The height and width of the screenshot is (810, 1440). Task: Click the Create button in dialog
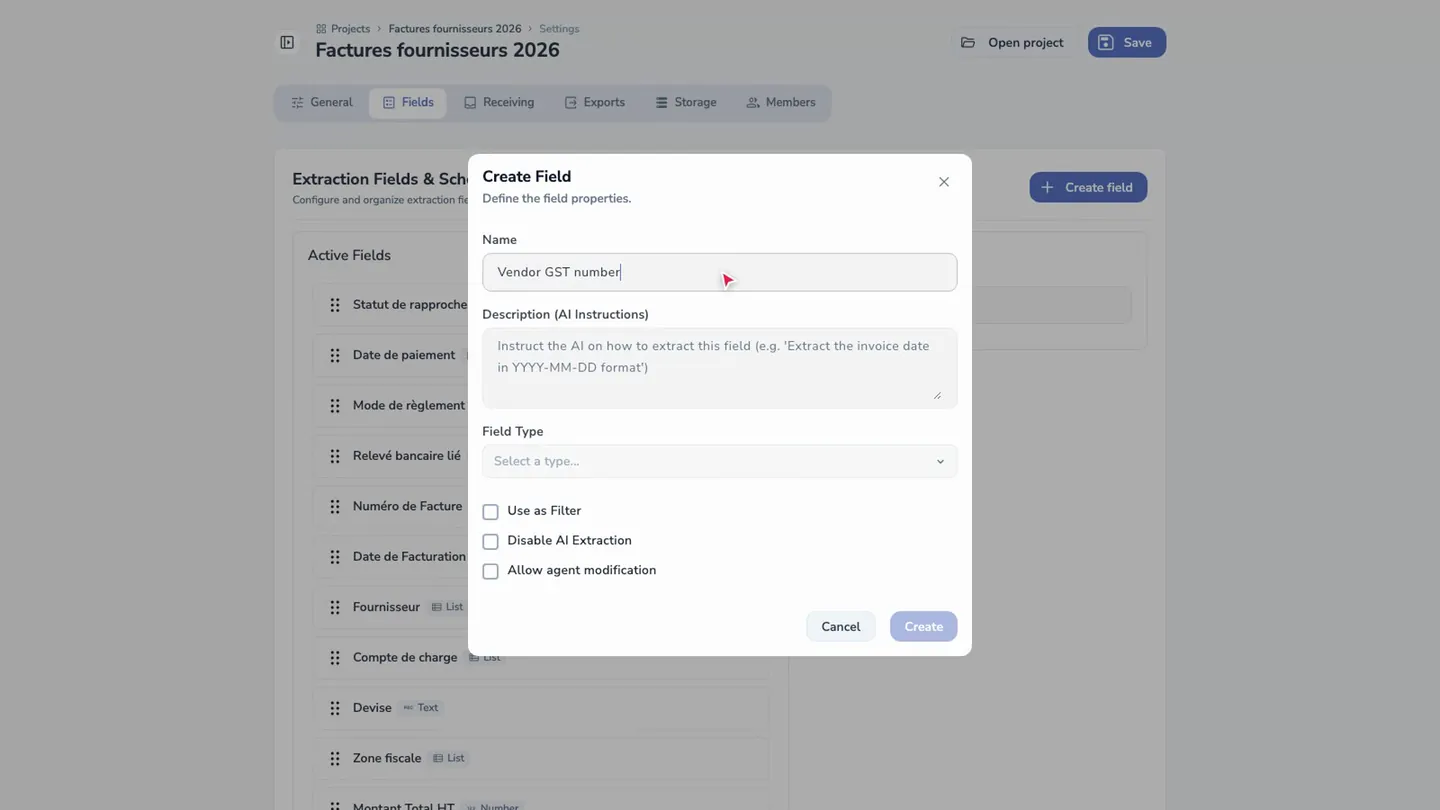[x=924, y=627]
